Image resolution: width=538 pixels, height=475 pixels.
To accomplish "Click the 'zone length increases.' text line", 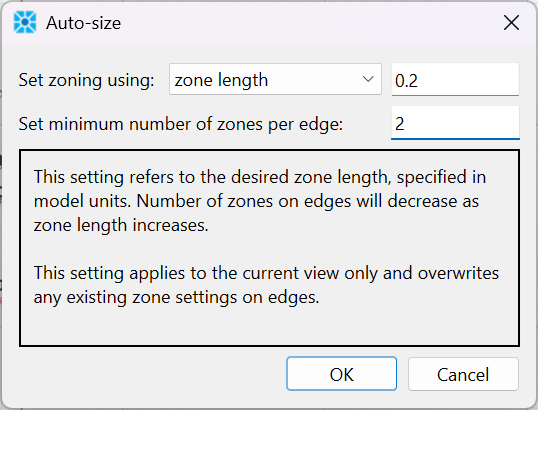I will (121, 225).
